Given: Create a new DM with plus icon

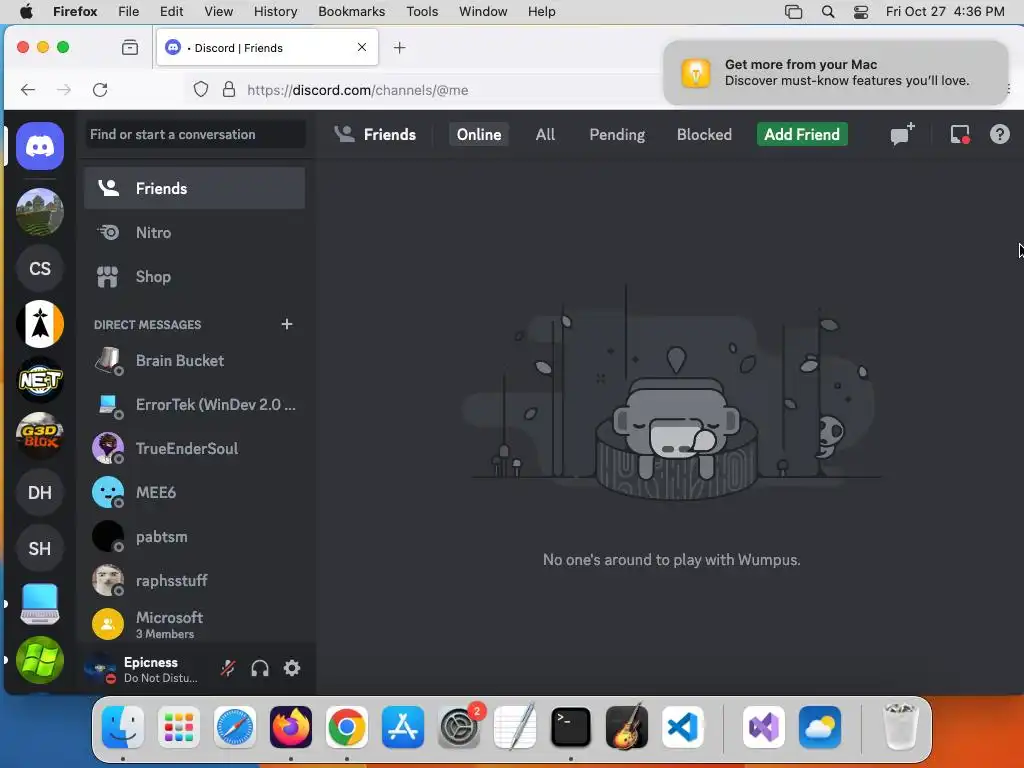Looking at the screenshot, I should [287, 324].
